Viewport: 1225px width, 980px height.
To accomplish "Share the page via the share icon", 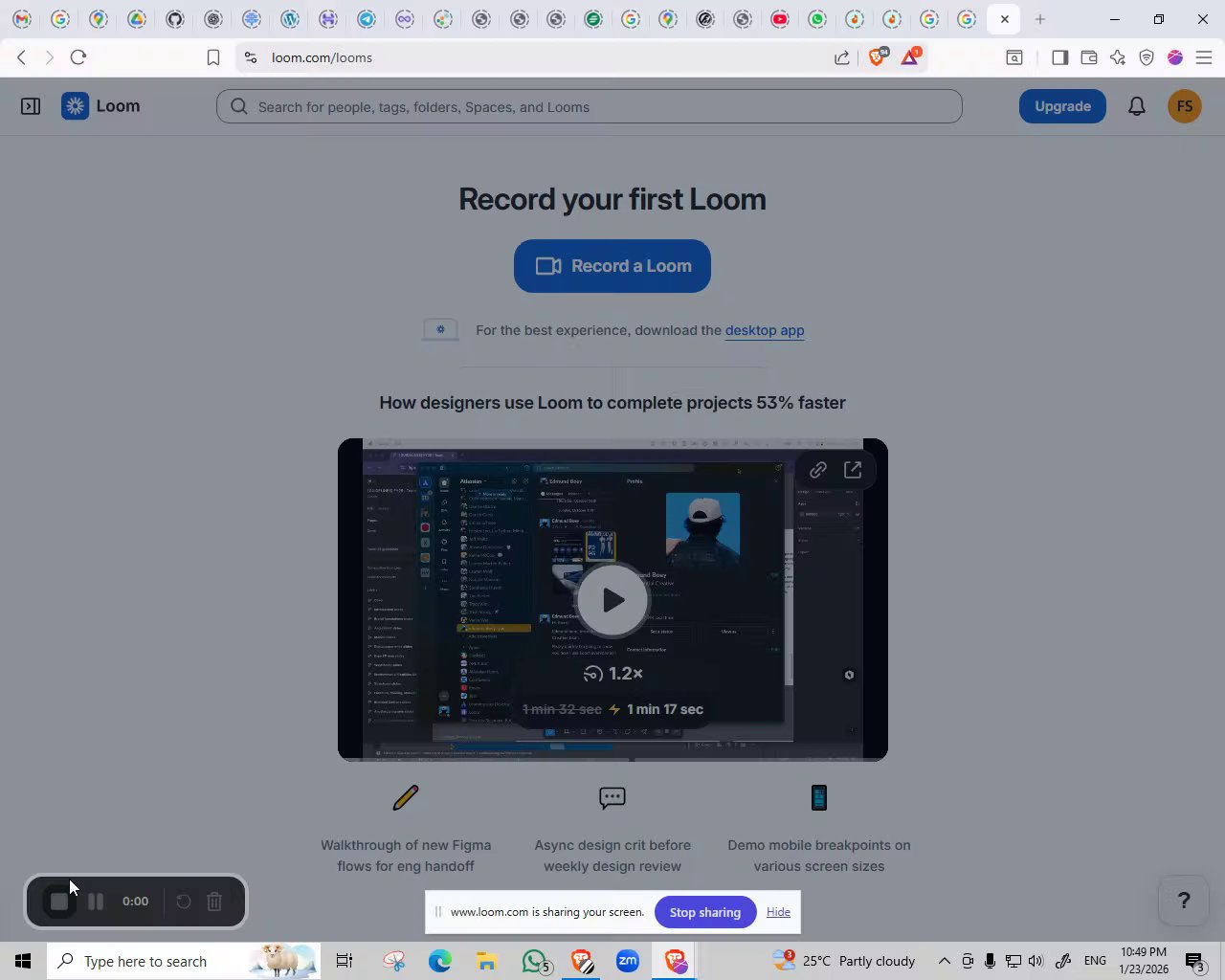I will click(x=842, y=57).
